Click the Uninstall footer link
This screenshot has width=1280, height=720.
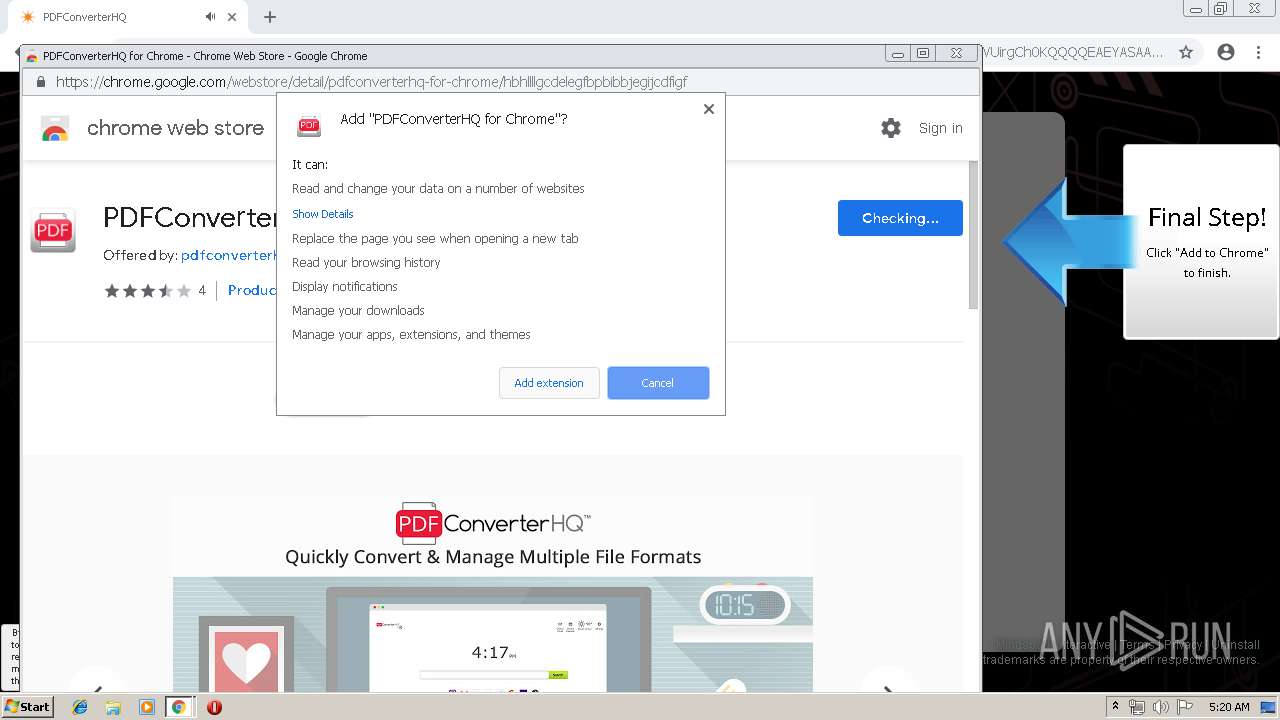coord(1235,645)
